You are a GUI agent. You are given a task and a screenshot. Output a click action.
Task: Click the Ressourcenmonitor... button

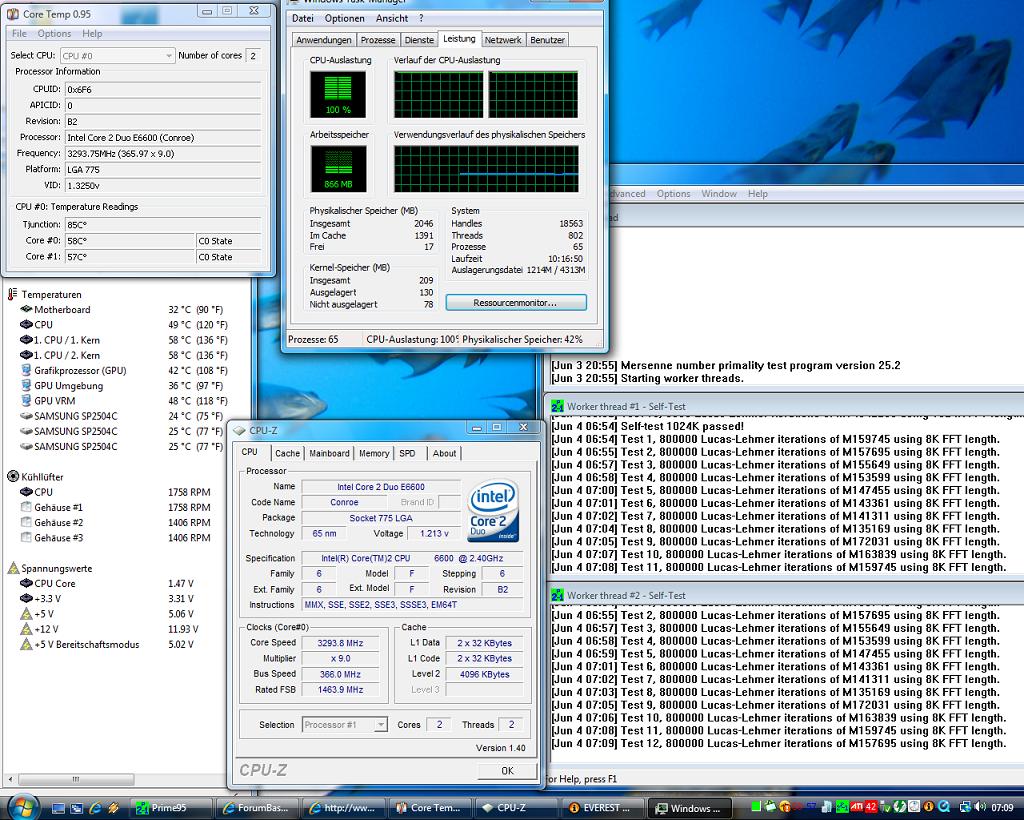516,303
